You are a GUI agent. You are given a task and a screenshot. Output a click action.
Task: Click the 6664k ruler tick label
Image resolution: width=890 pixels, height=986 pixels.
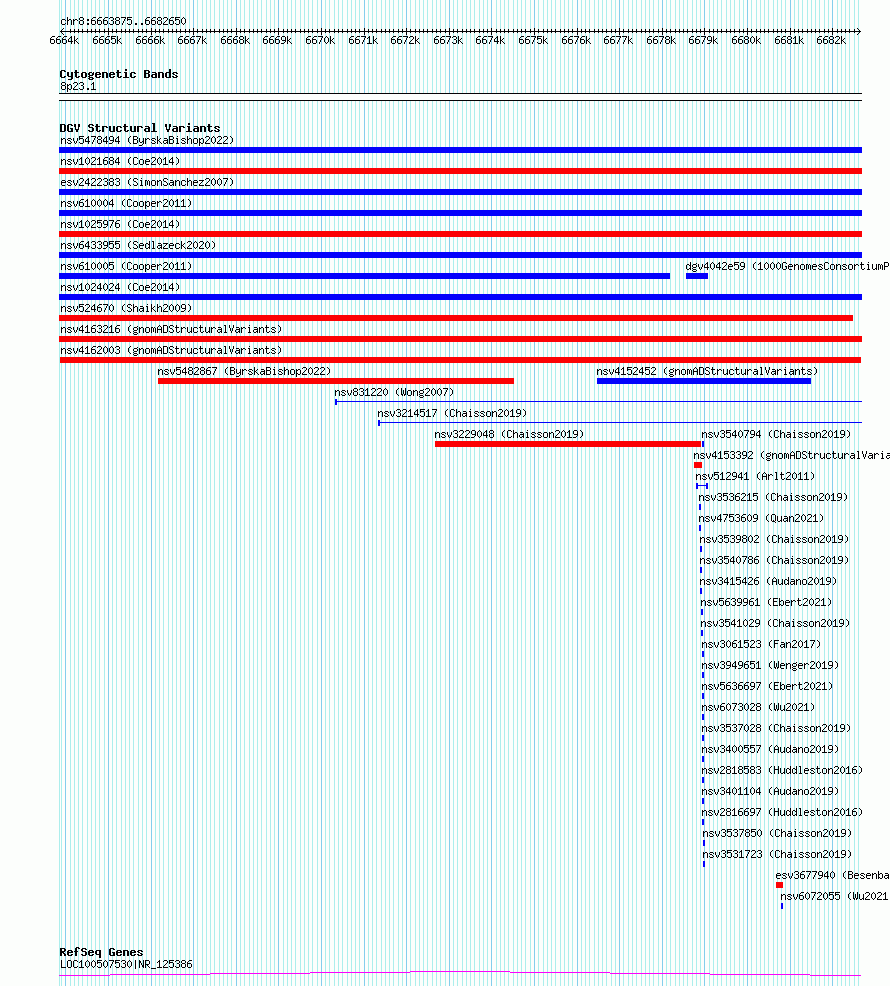point(64,40)
